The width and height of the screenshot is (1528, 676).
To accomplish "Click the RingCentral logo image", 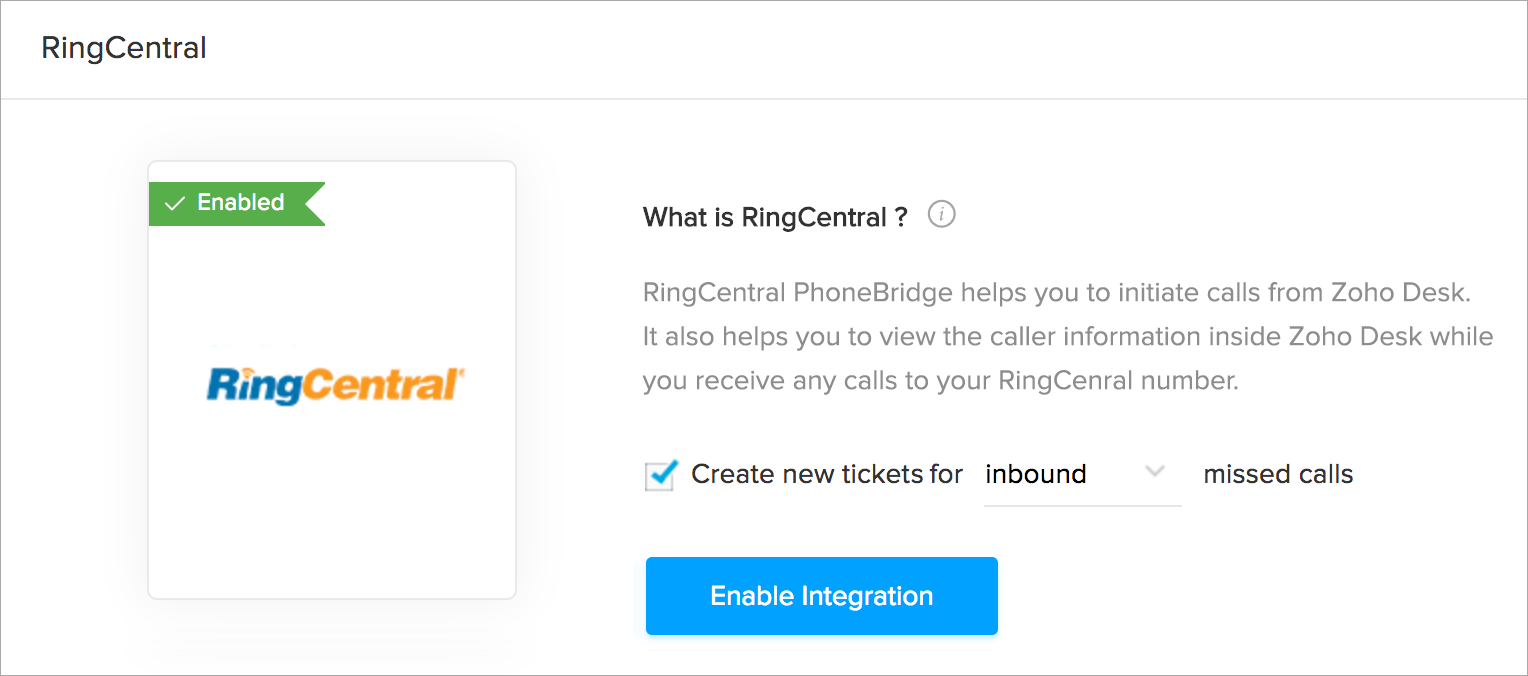I will pos(335,386).
